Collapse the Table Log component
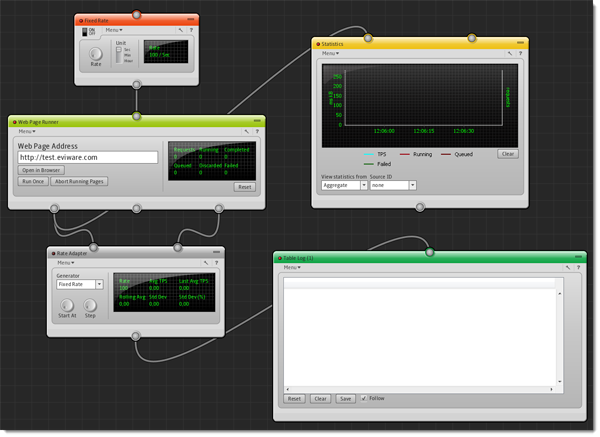The width and height of the screenshot is (600, 437). pos(579,256)
